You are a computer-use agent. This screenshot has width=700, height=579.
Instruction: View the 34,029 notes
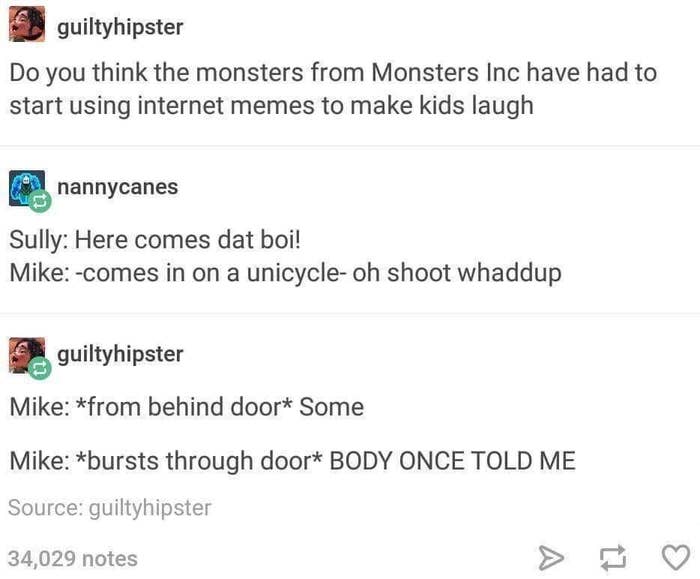73,559
